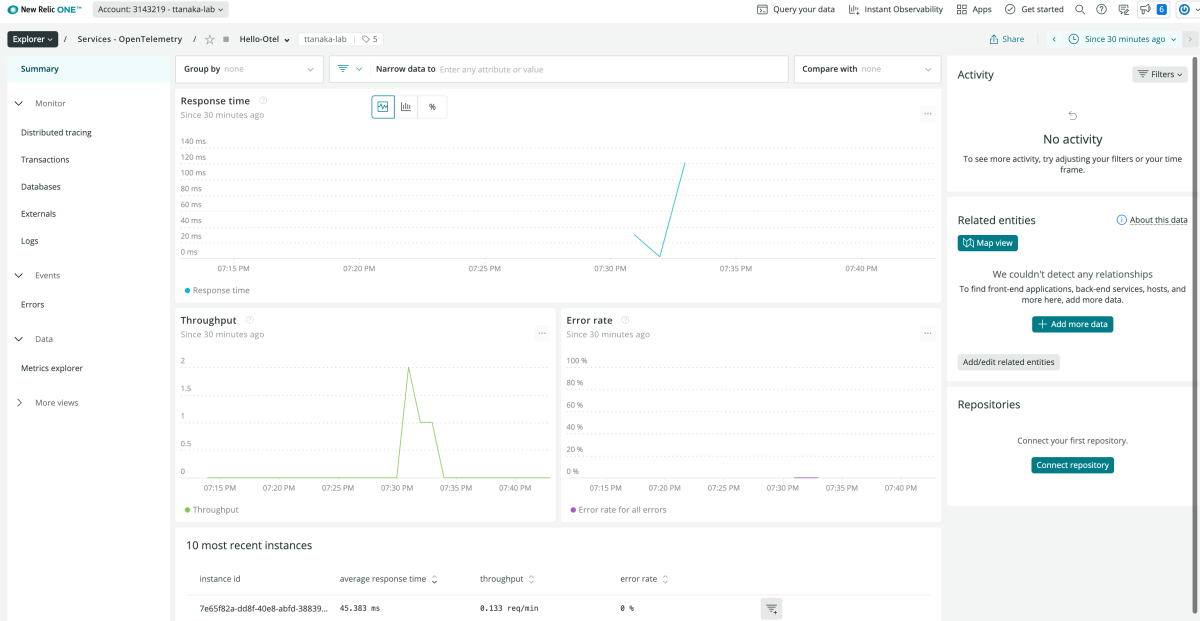
Task: Click the instance table filter icon
Action: 771,608
